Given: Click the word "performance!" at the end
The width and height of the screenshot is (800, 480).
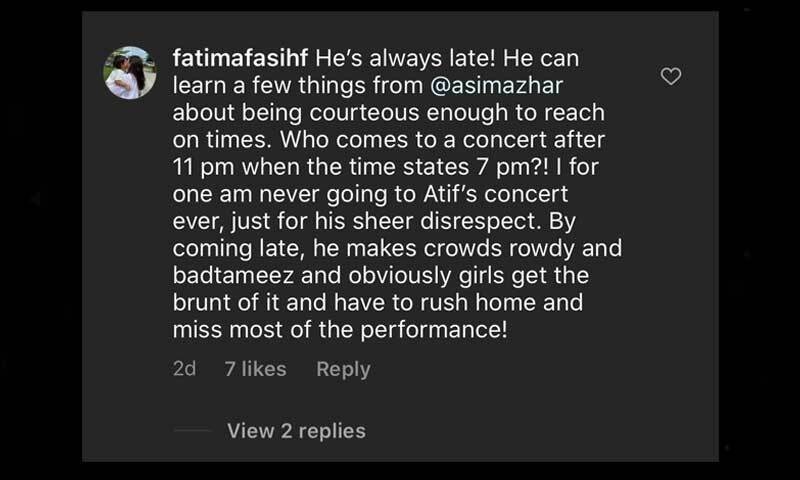Looking at the screenshot, I should (441, 328).
